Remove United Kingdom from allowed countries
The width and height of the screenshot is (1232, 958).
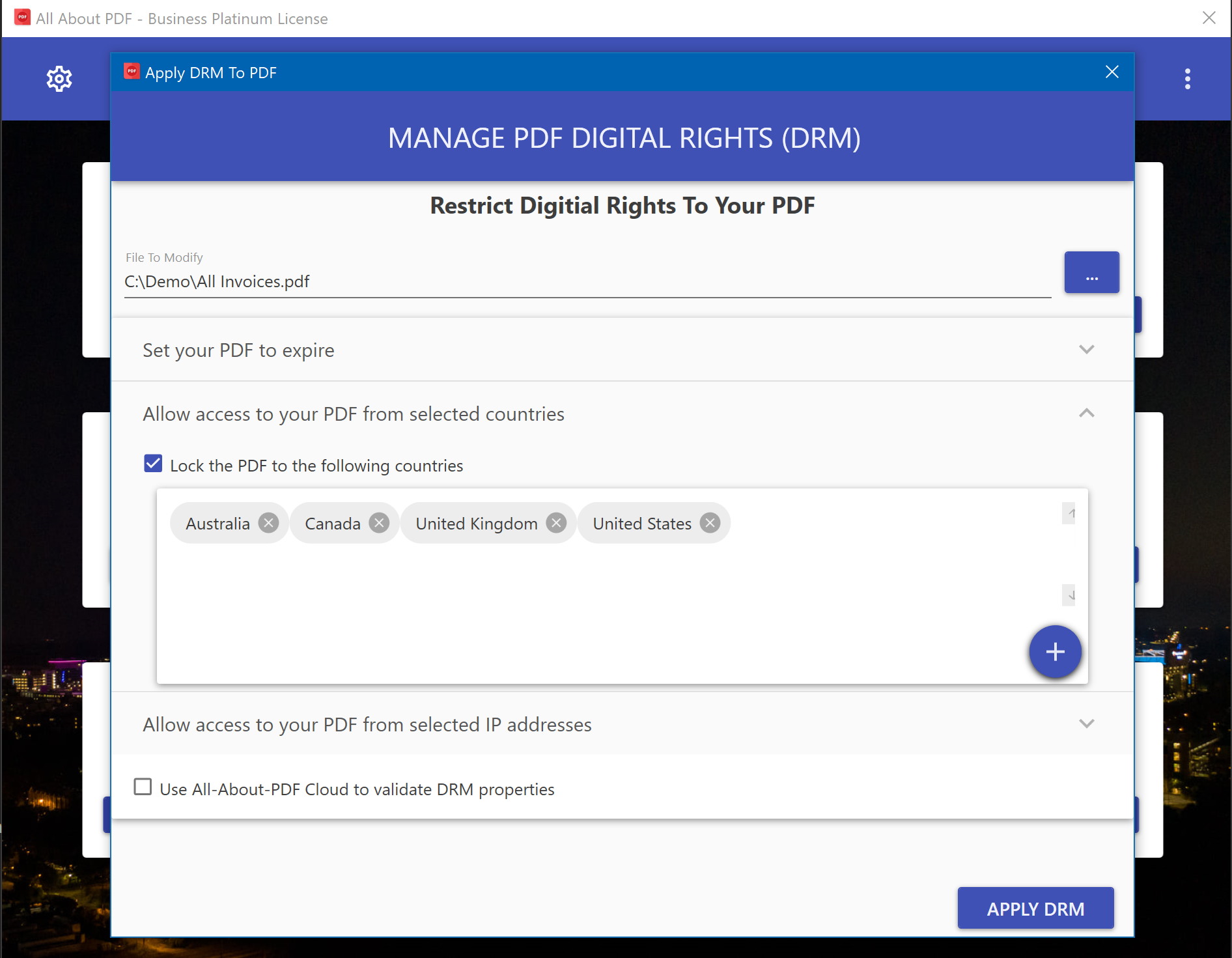pos(556,523)
